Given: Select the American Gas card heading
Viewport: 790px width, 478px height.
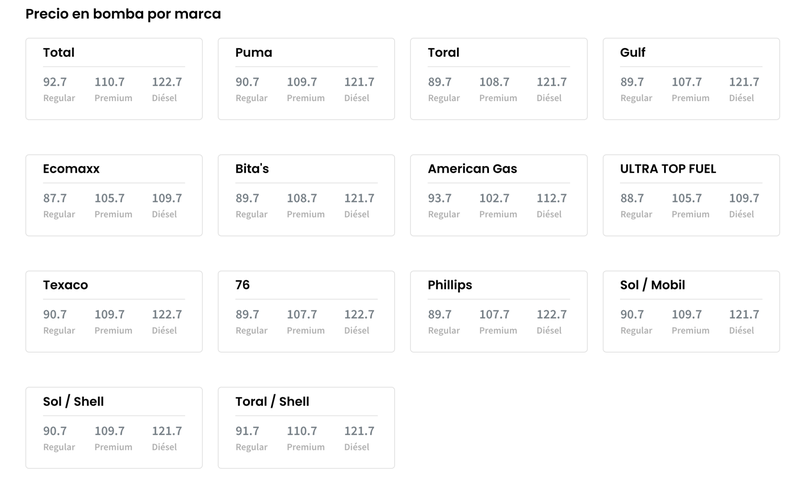Looking at the screenshot, I should point(472,169).
